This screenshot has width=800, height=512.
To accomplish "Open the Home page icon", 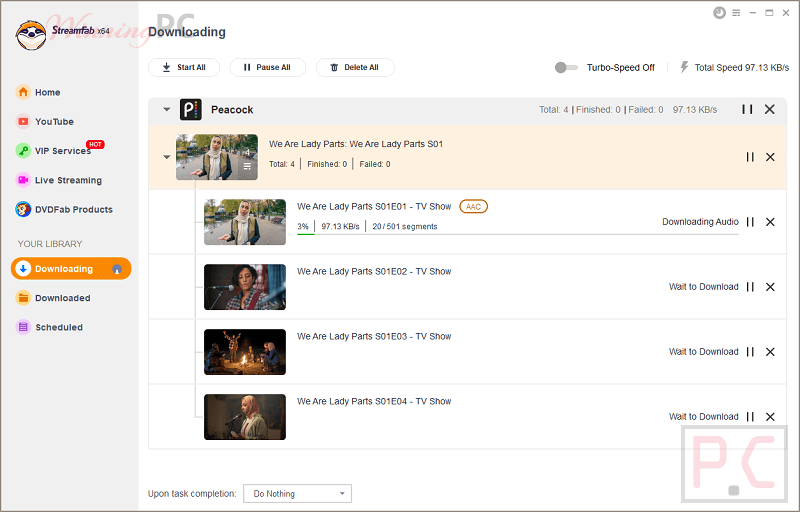I will point(23,92).
